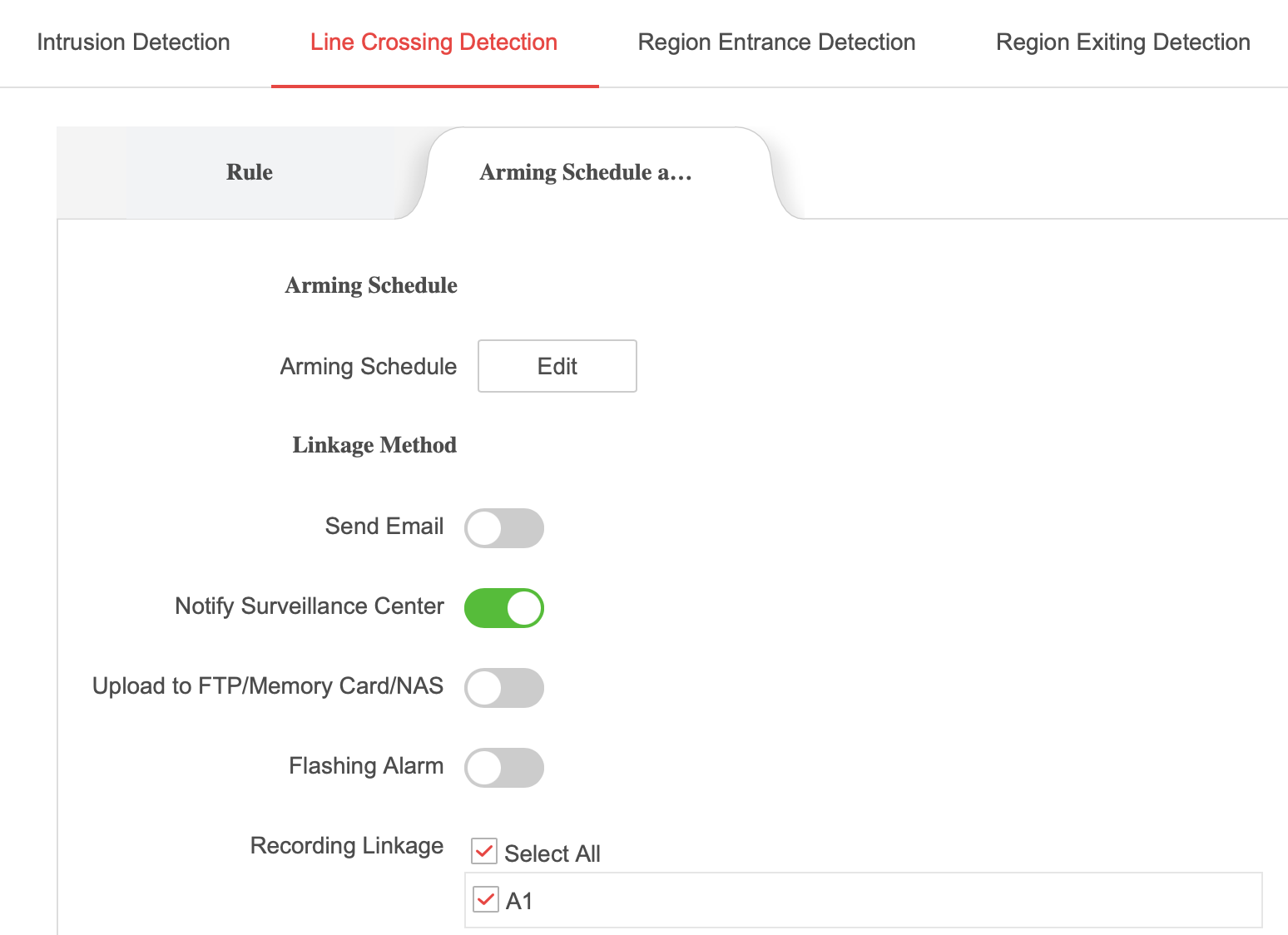
Task: Open the Rule sub-tab
Action: 249,172
